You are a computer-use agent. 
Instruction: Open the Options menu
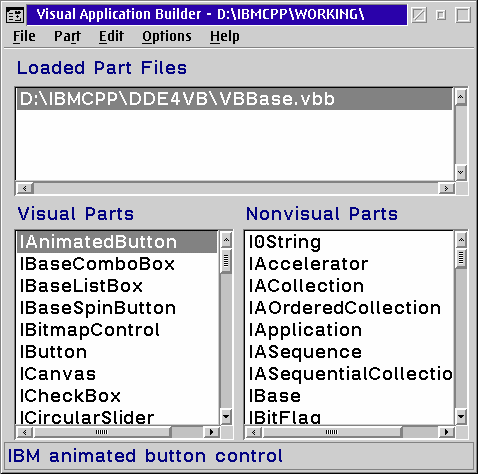(x=167, y=36)
